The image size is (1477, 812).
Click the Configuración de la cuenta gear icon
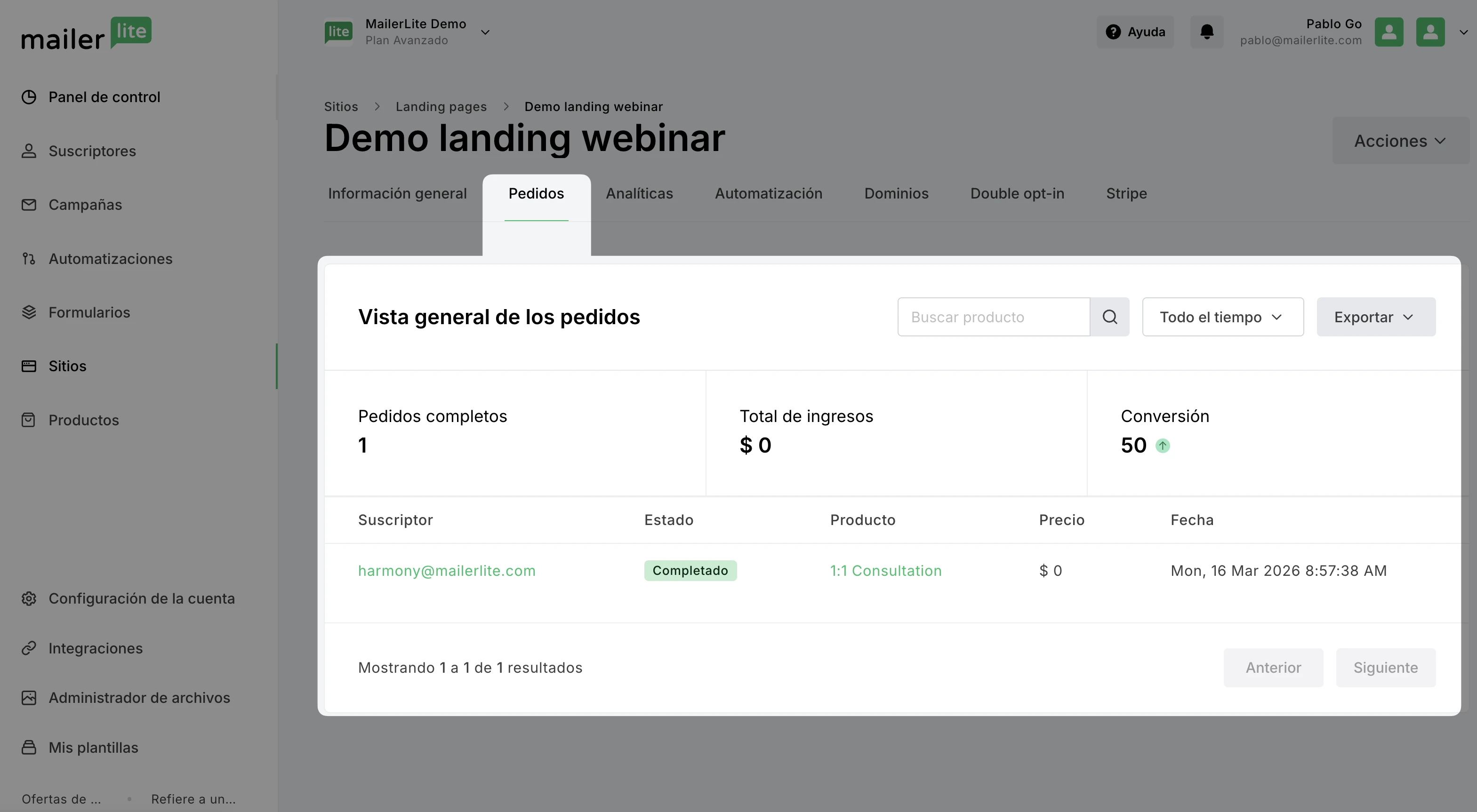coord(29,598)
